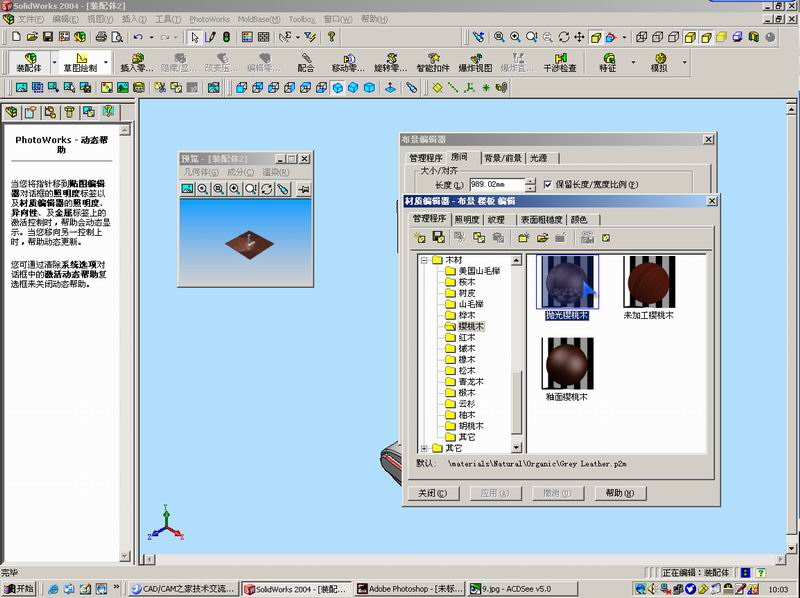Open the view orientation dropdown arrow
The width and height of the screenshot is (800, 598).
(x=624, y=37)
